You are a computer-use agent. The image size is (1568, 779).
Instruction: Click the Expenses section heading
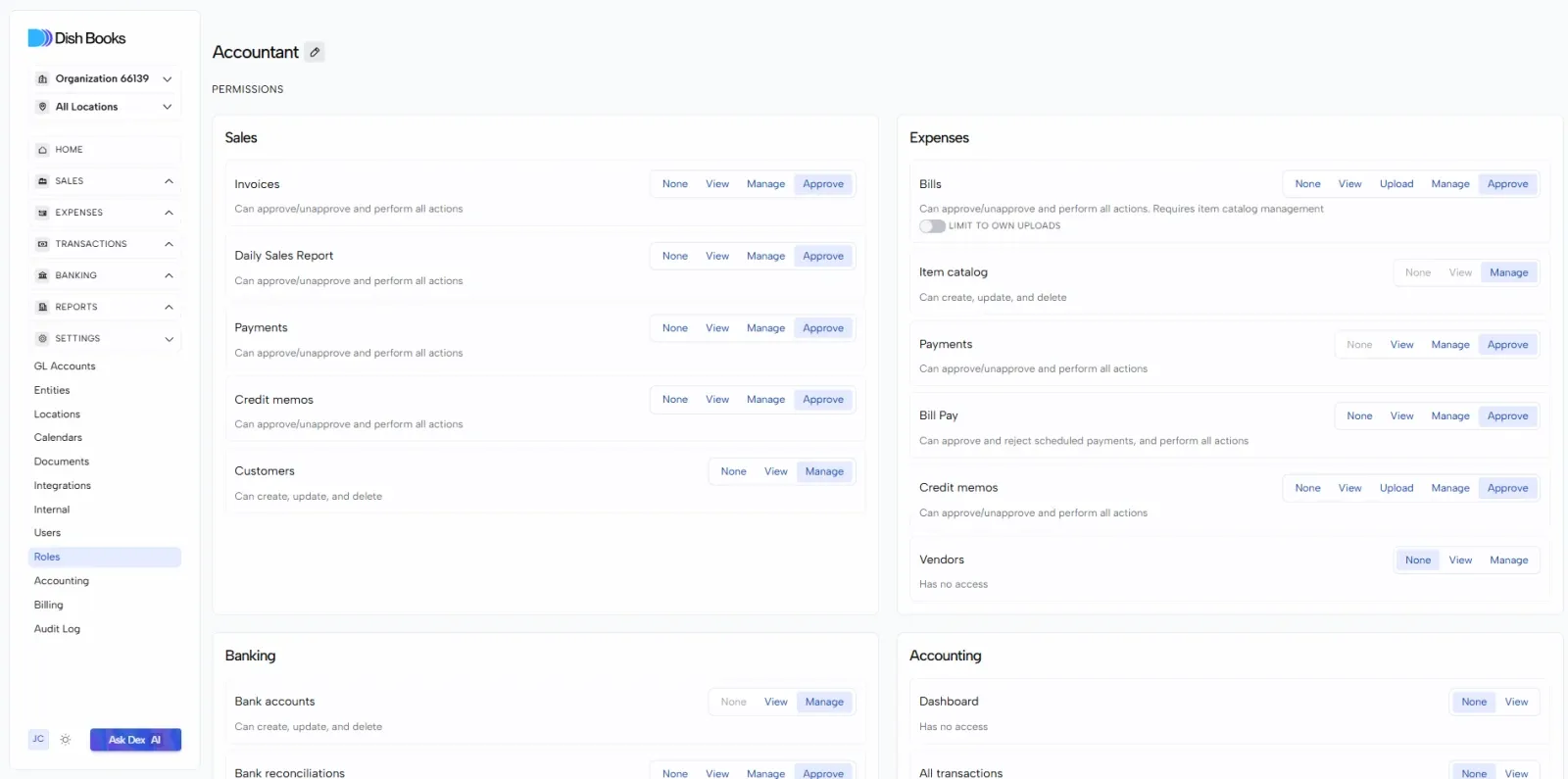[939, 138]
